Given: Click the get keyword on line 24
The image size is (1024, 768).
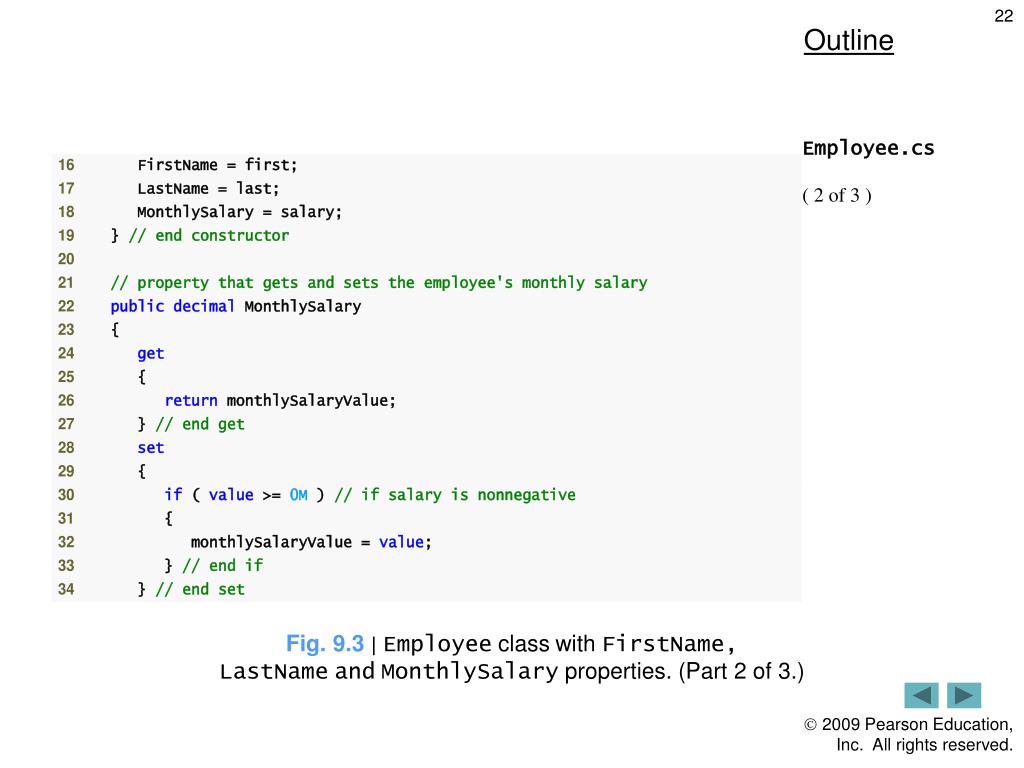Looking at the screenshot, I should [x=151, y=354].
